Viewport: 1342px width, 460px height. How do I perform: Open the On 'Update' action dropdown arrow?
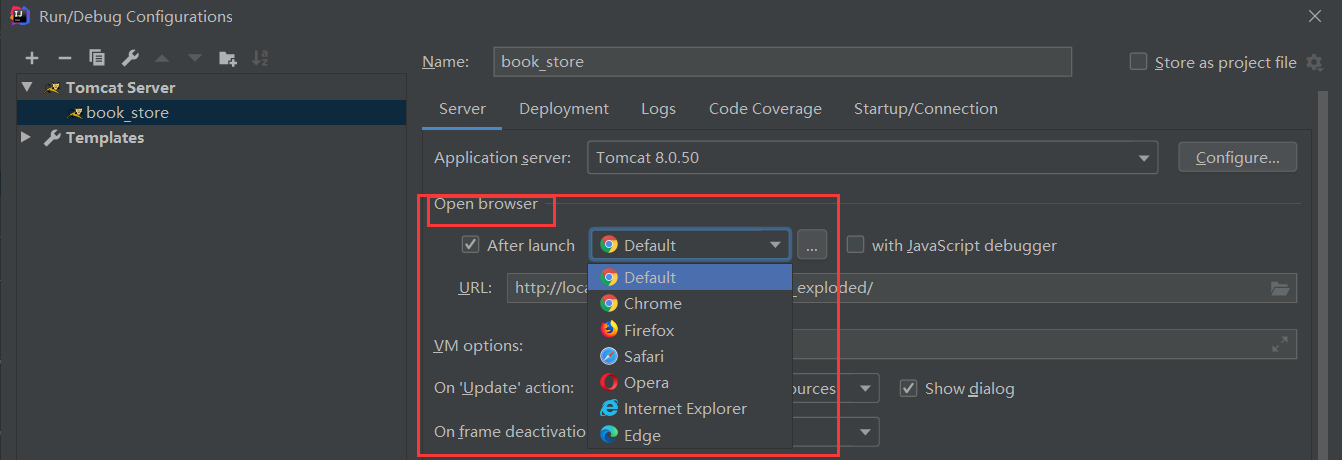click(x=865, y=388)
